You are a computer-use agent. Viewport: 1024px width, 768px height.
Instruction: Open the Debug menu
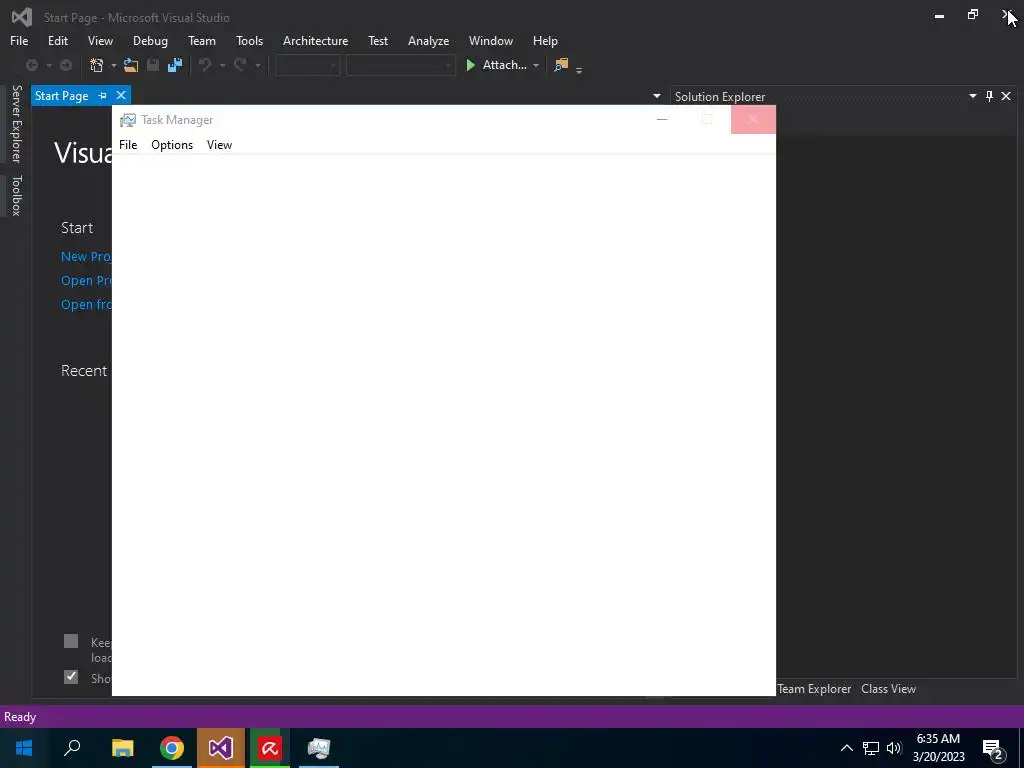[150, 40]
